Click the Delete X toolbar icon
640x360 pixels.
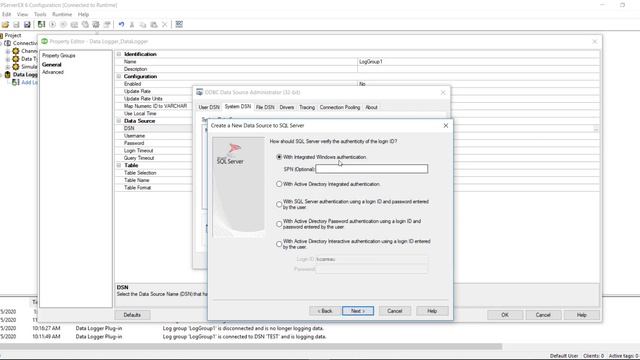(164, 25)
